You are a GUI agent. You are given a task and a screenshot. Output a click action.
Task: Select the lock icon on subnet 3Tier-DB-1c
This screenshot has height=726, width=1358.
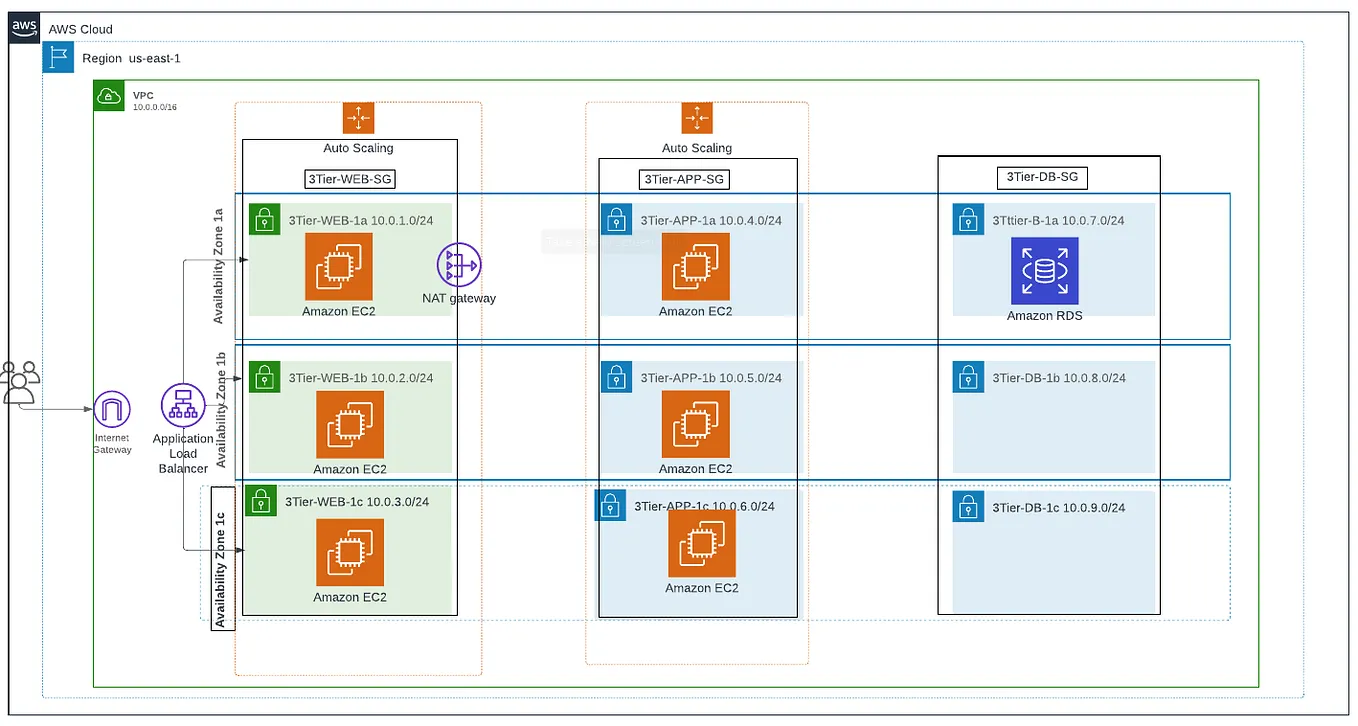[x=968, y=506]
